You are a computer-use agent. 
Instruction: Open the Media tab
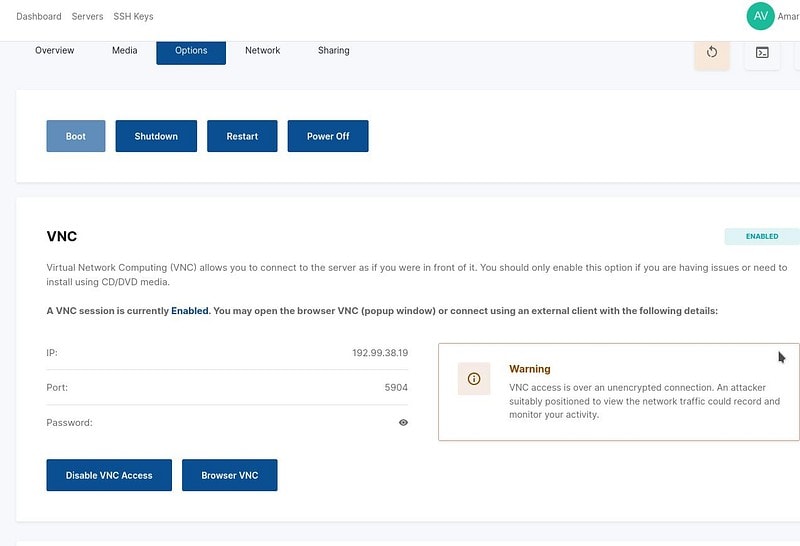coord(124,51)
